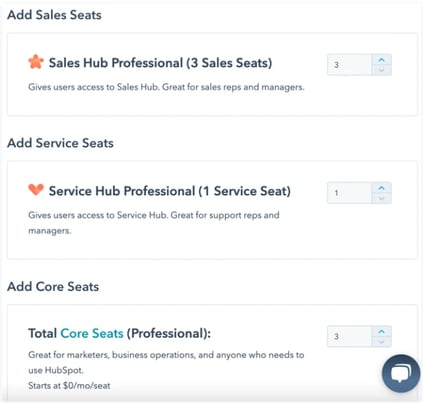423x403 pixels.
Task: Increase Total Core Seats with up arrow
Action: [382, 331]
